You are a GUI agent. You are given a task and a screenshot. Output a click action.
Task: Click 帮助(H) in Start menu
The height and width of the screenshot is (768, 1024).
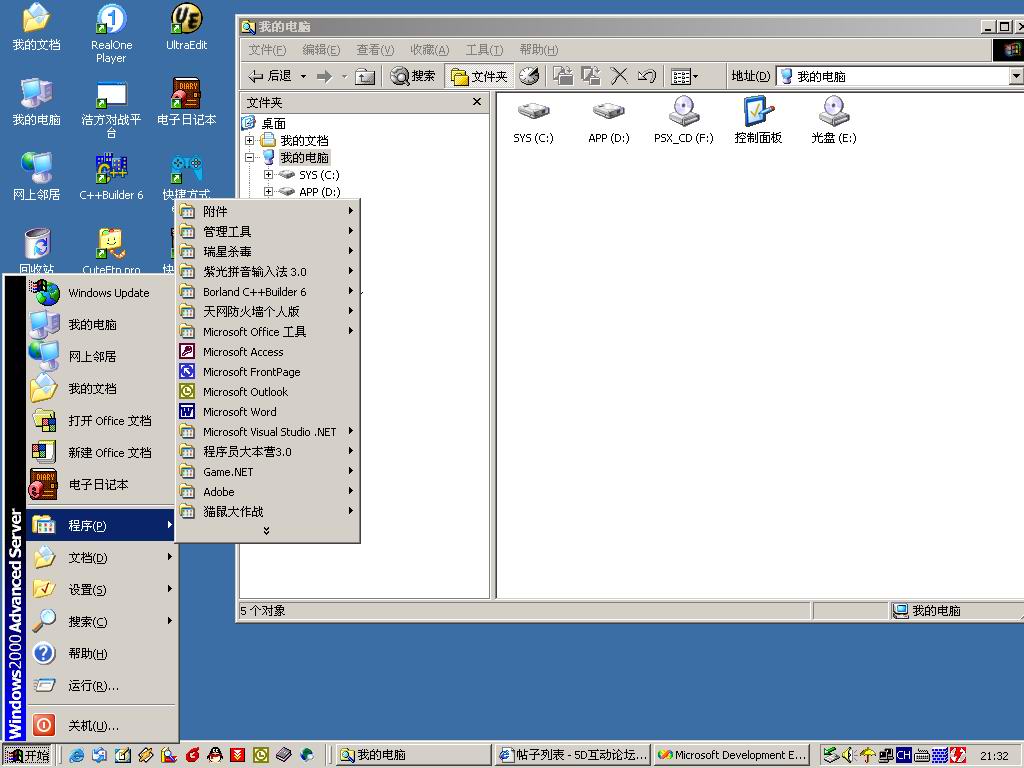point(101,654)
